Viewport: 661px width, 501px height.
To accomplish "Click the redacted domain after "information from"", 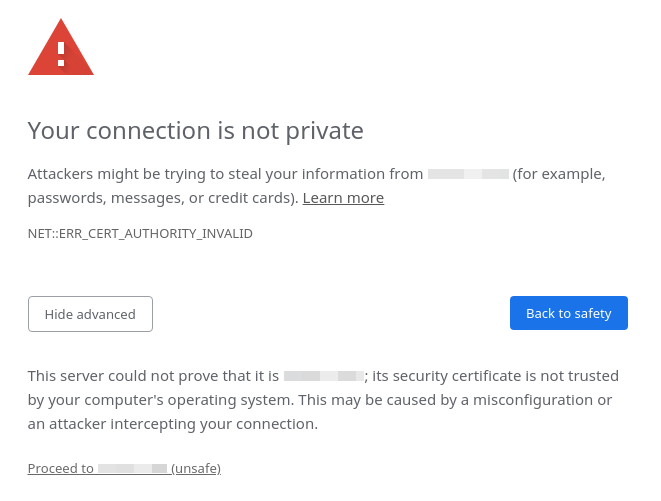I will point(468,174).
